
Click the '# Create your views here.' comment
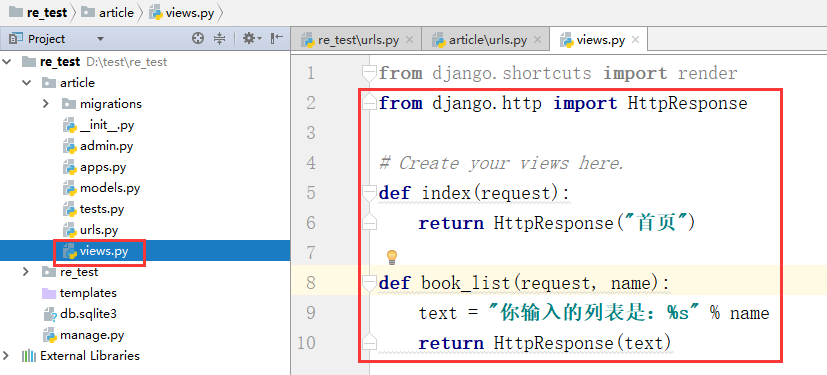[x=501, y=164]
